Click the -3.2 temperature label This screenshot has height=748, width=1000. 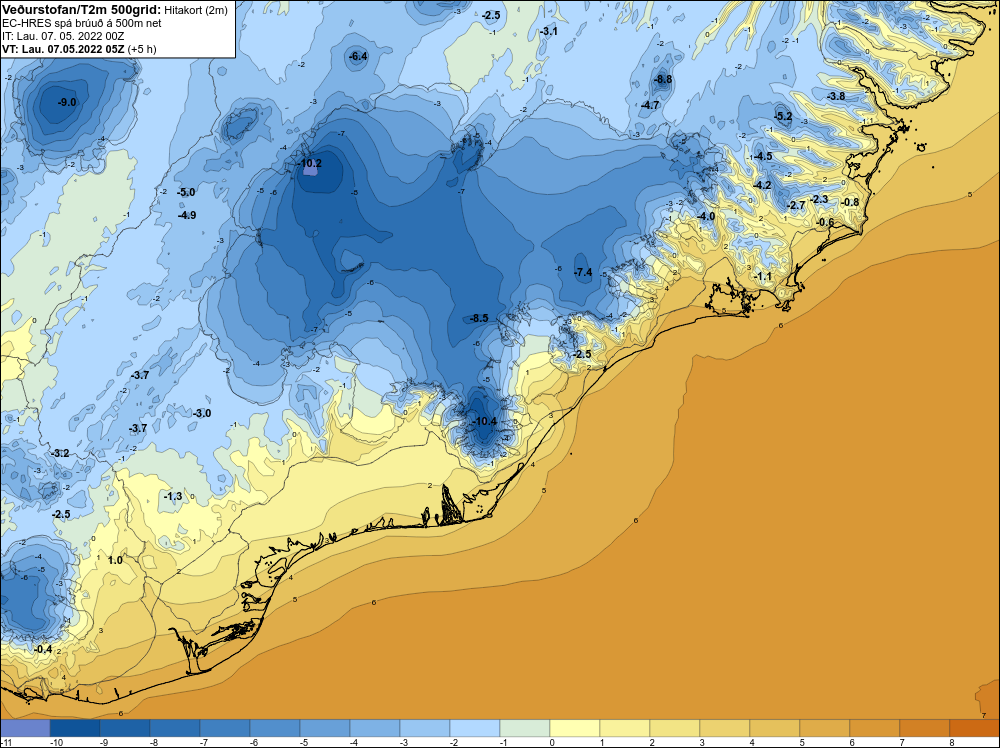tap(61, 453)
